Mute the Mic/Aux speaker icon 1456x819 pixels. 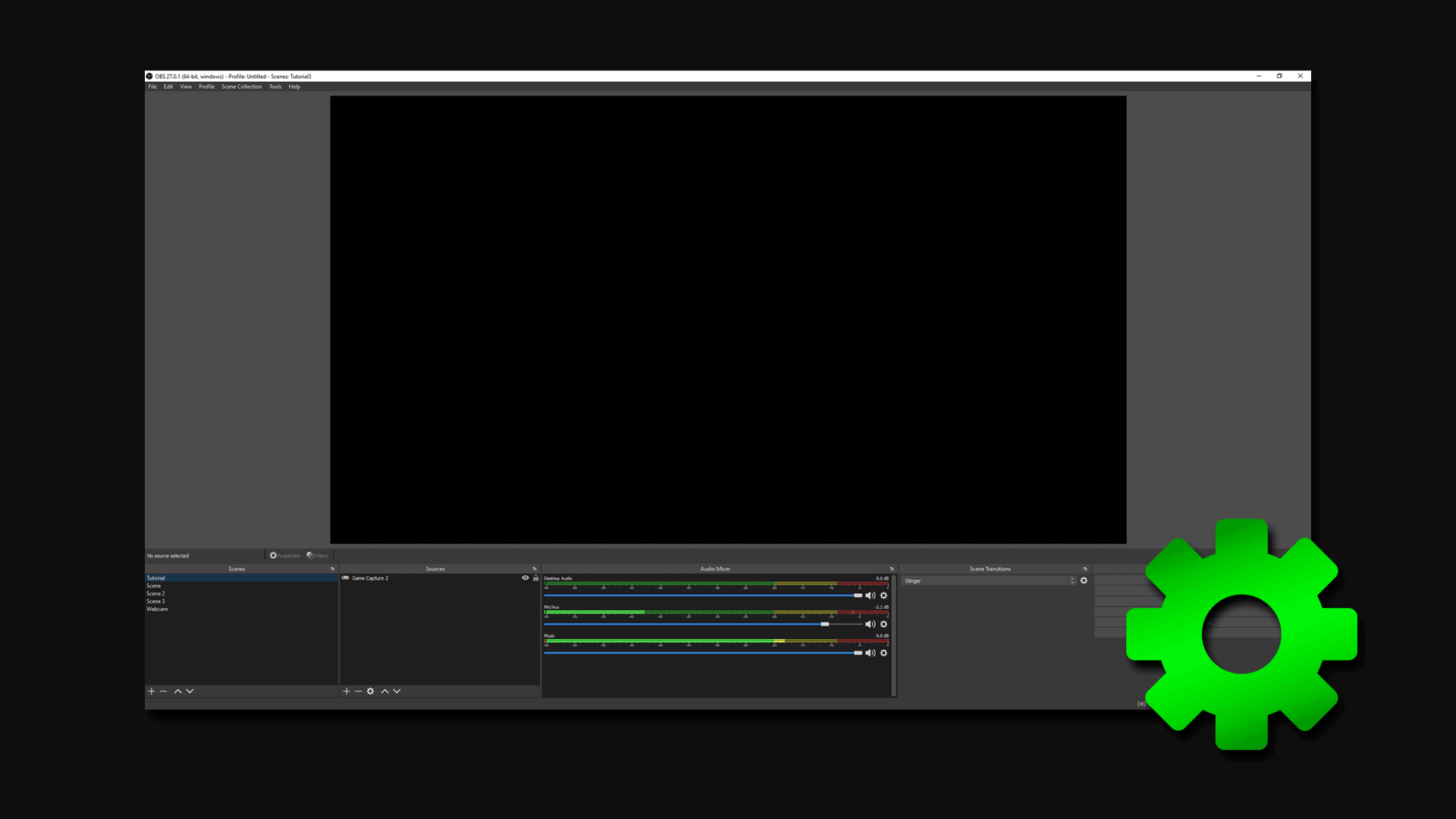tap(871, 625)
